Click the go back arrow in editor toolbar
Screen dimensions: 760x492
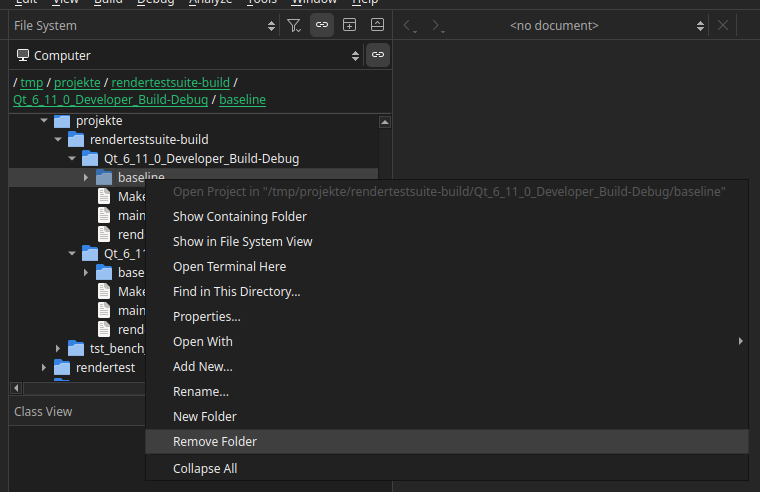tap(410, 25)
